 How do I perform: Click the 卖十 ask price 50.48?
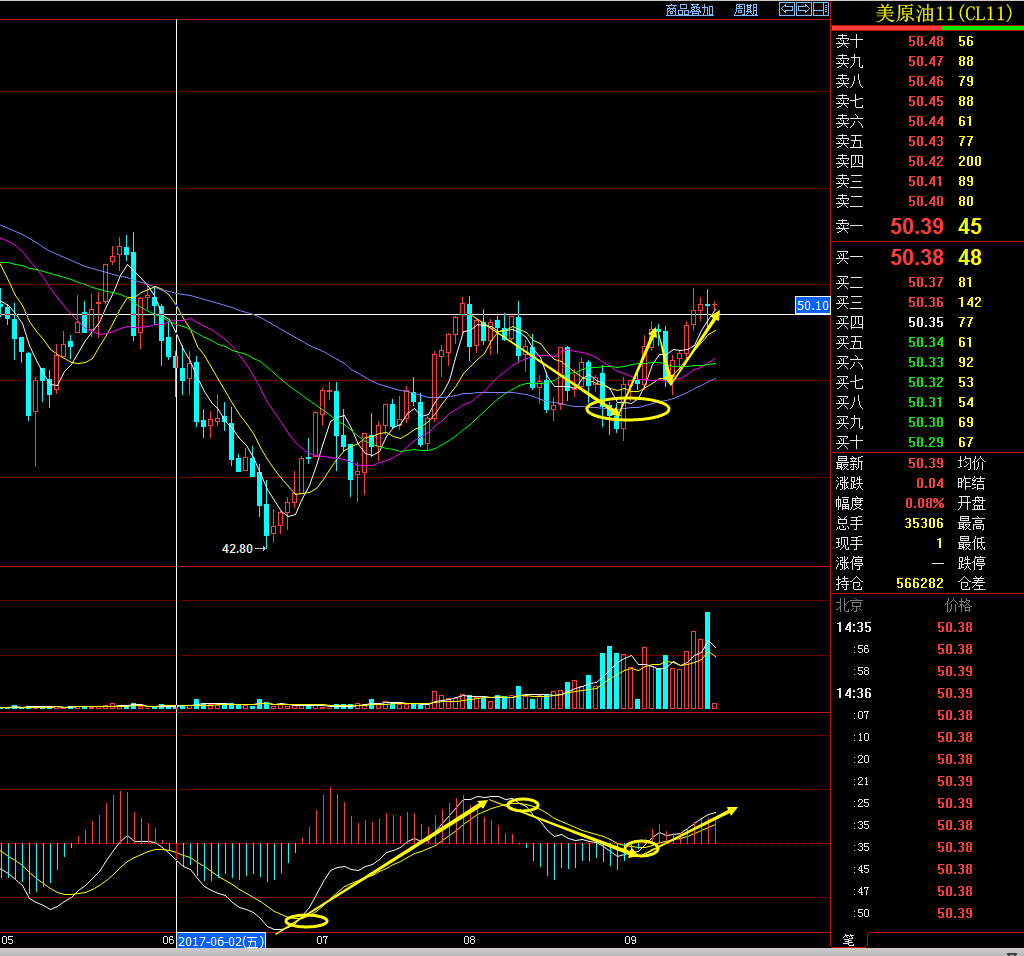tap(925, 41)
